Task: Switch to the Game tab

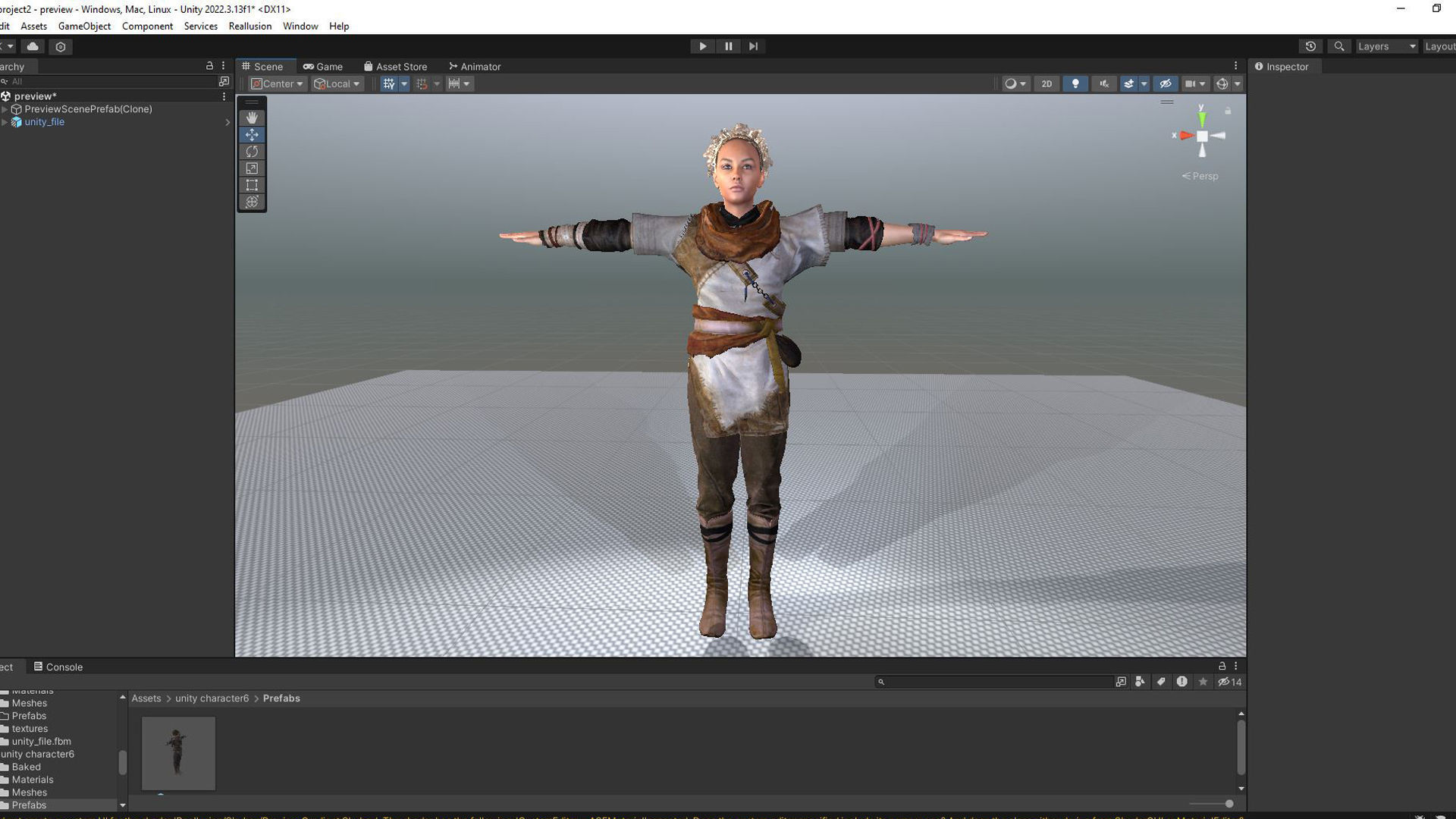Action: 323,67
